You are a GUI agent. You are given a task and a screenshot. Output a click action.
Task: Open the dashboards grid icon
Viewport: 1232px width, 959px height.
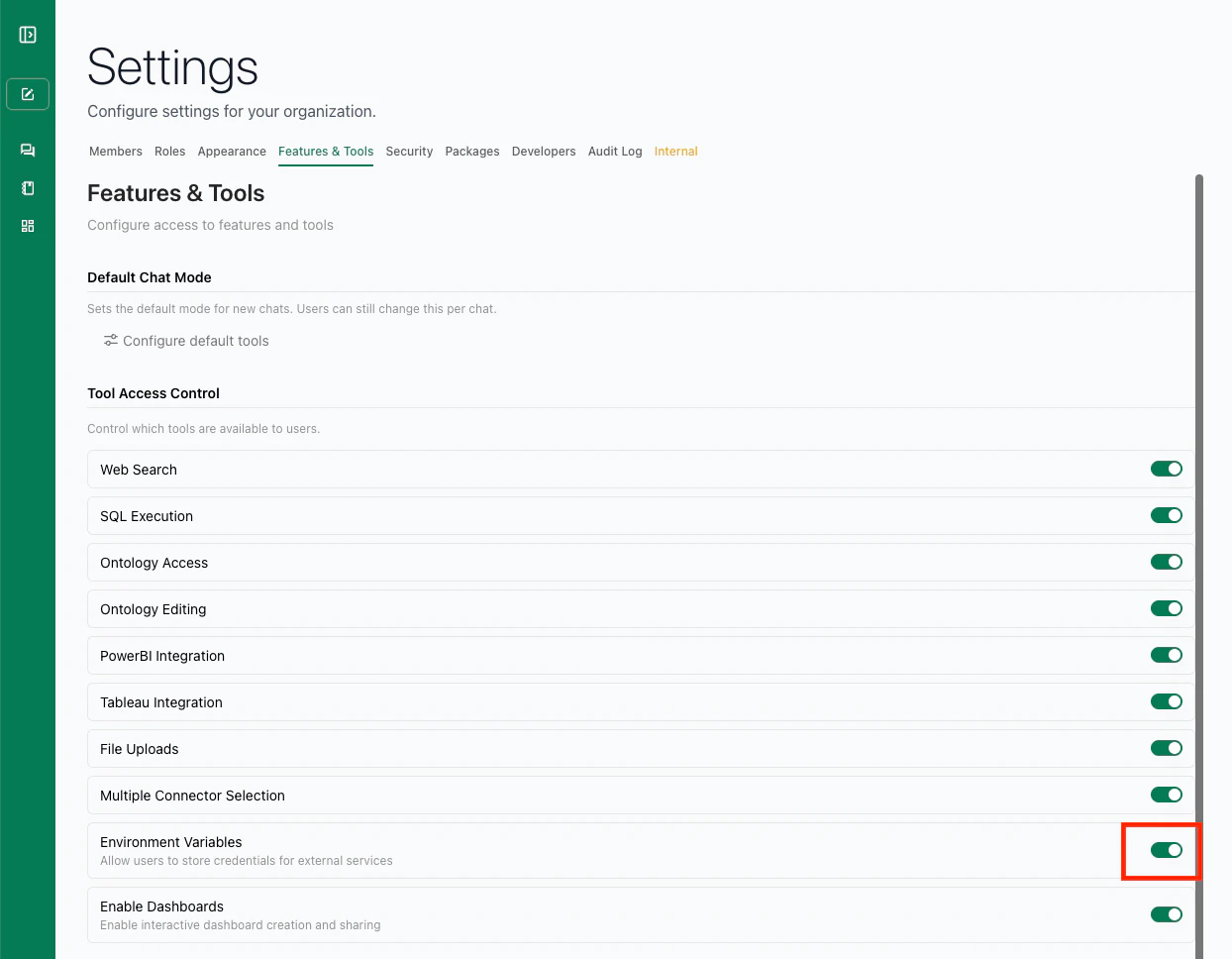[x=27, y=225]
